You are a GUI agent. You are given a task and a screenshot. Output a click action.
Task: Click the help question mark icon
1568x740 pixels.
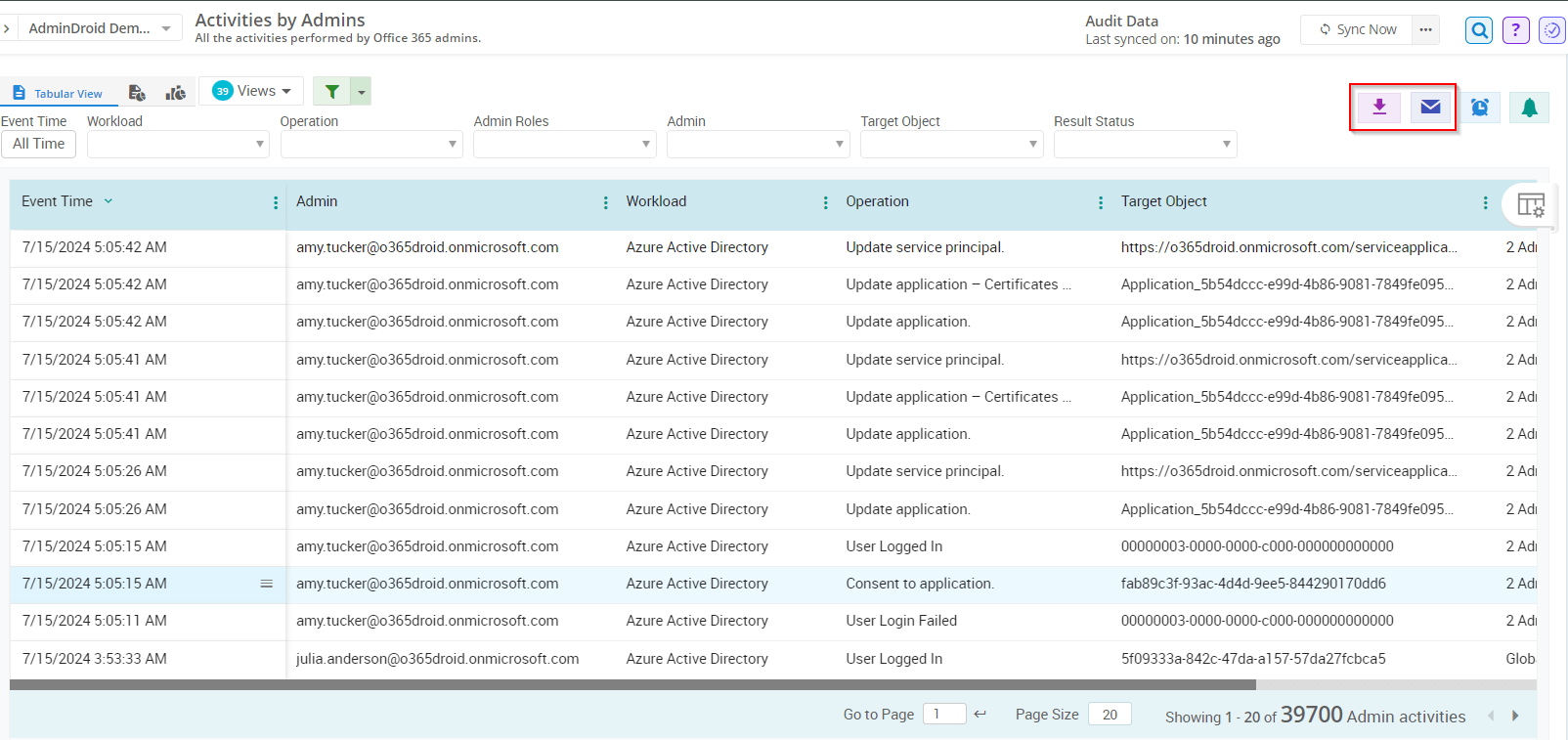point(1515,30)
